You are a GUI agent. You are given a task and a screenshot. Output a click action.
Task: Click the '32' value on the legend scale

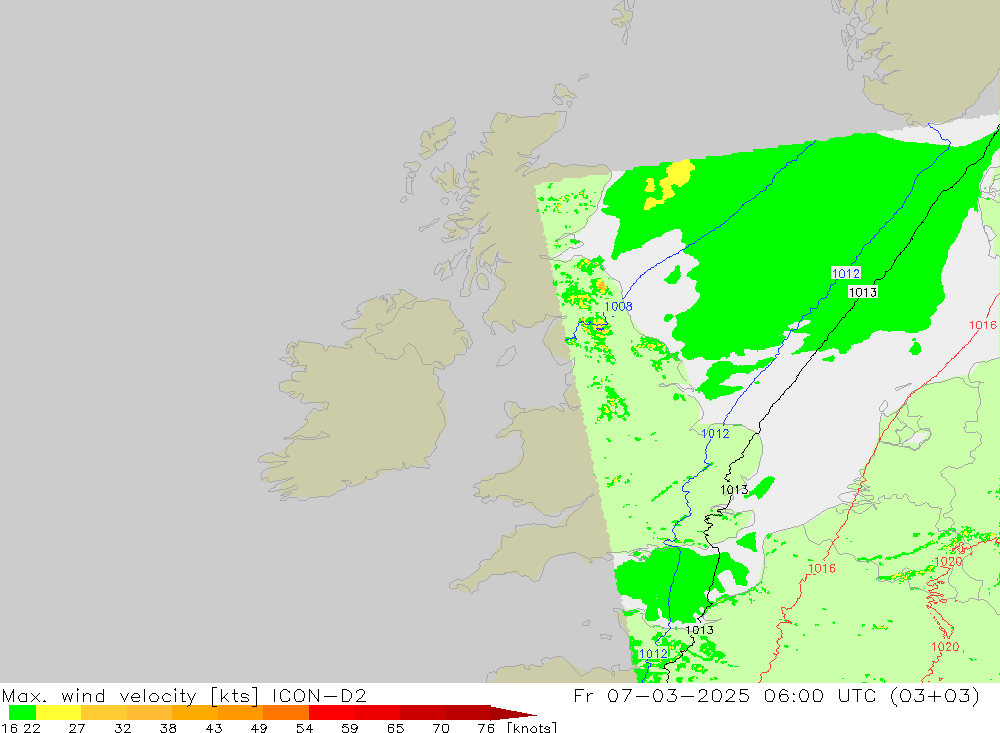click(122, 727)
